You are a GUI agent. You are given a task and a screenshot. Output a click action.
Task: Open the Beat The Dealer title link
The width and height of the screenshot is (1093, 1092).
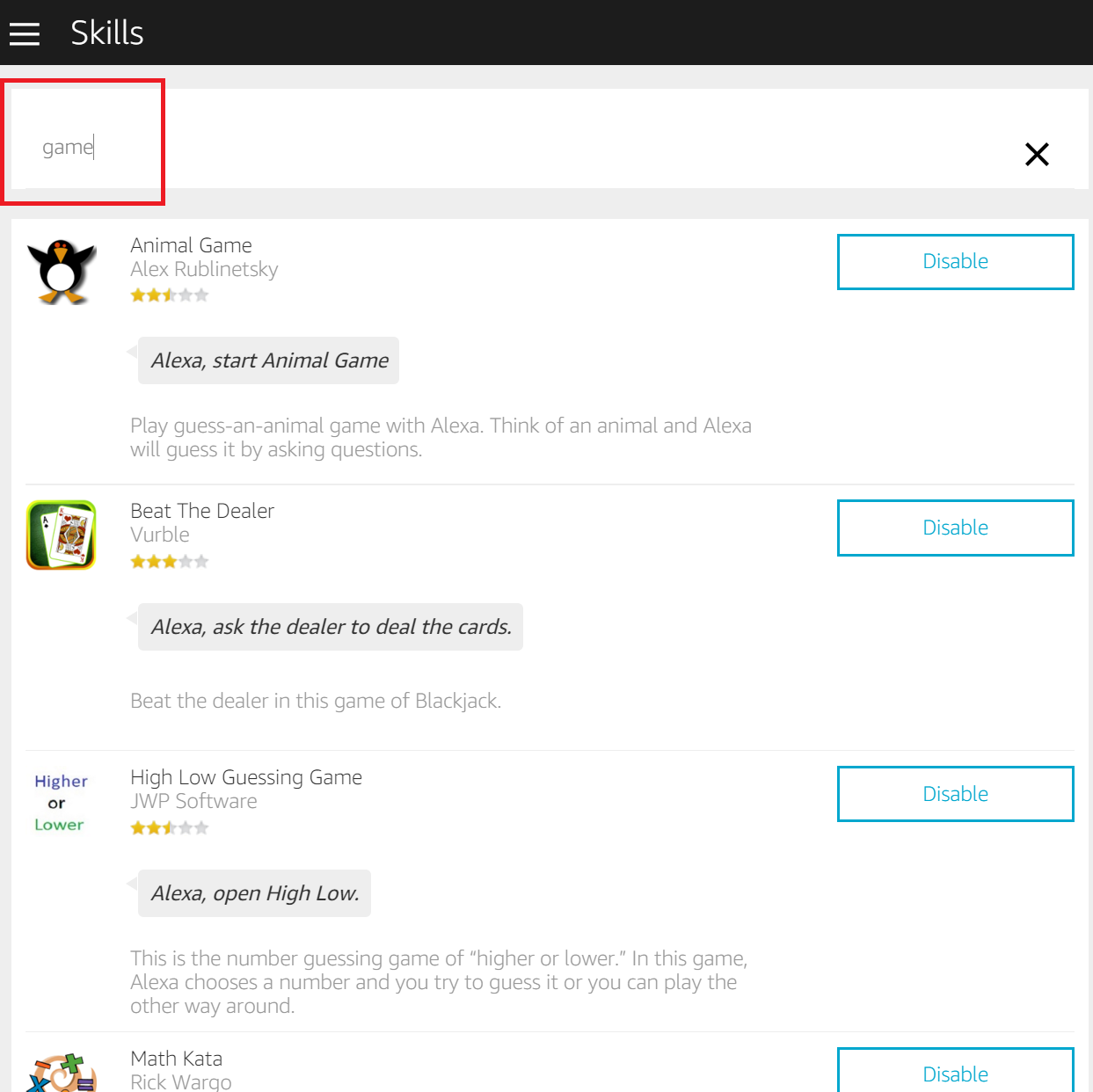(x=202, y=511)
